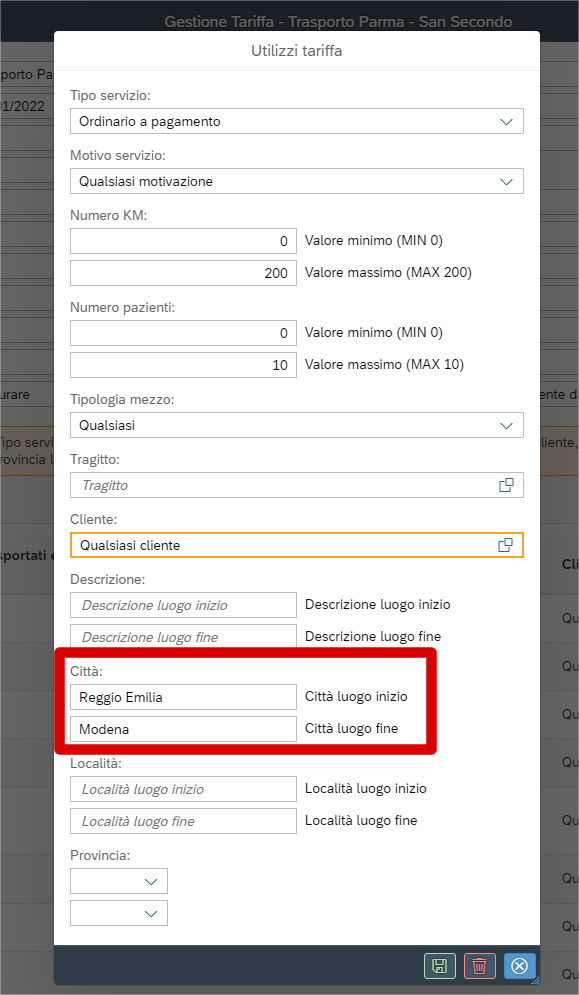This screenshot has width=579, height=995.
Task: Click Gestione Tariffa page title in background
Action: [x=338, y=22]
